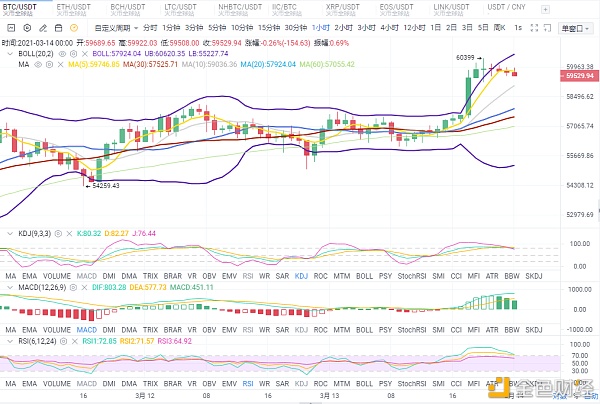Add a new pair tab with plus icon
This screenshot has width=600, height=404.
coord(545,10)
